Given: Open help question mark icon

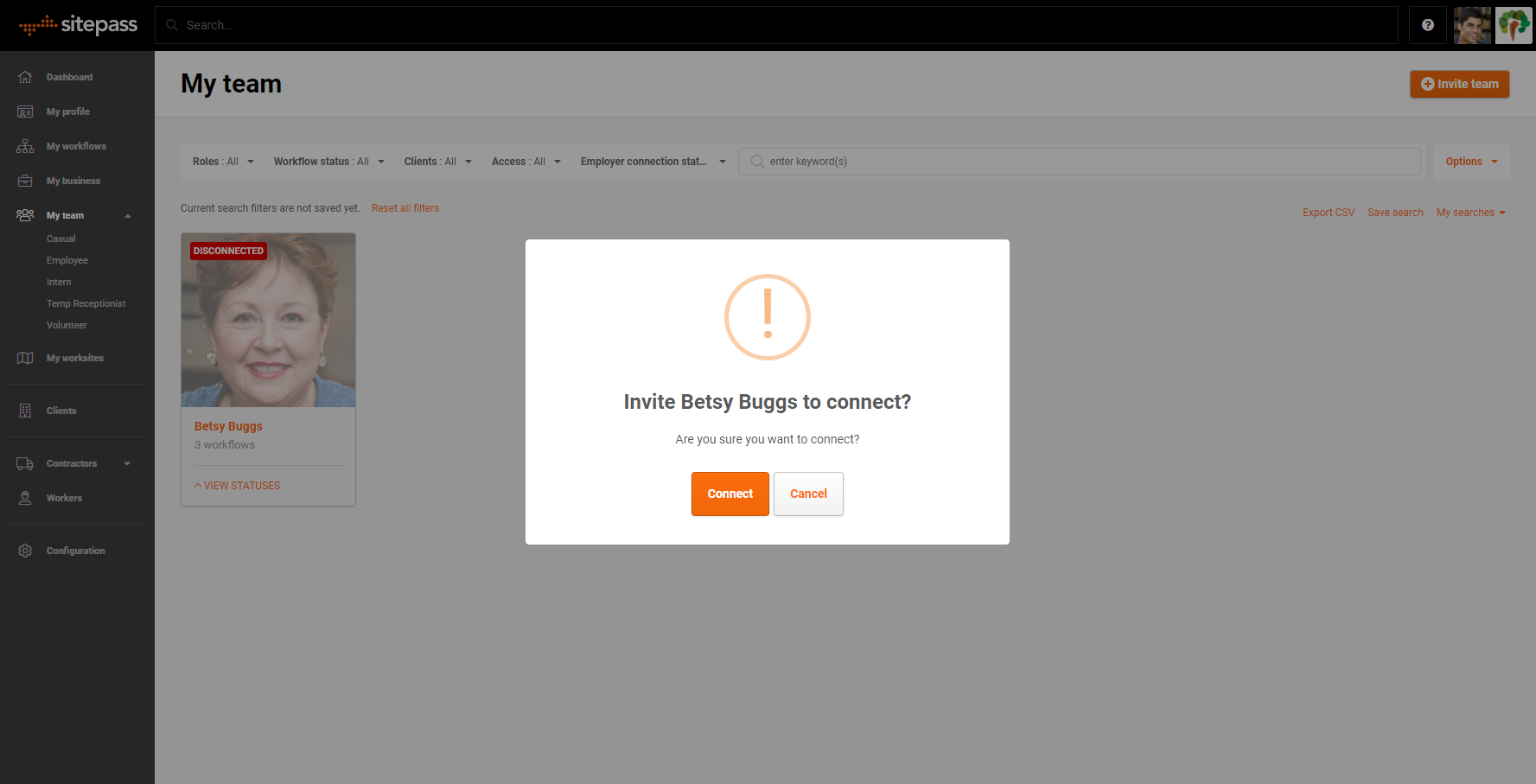Looking at the screenshot, I should (x=1428, y=25).
